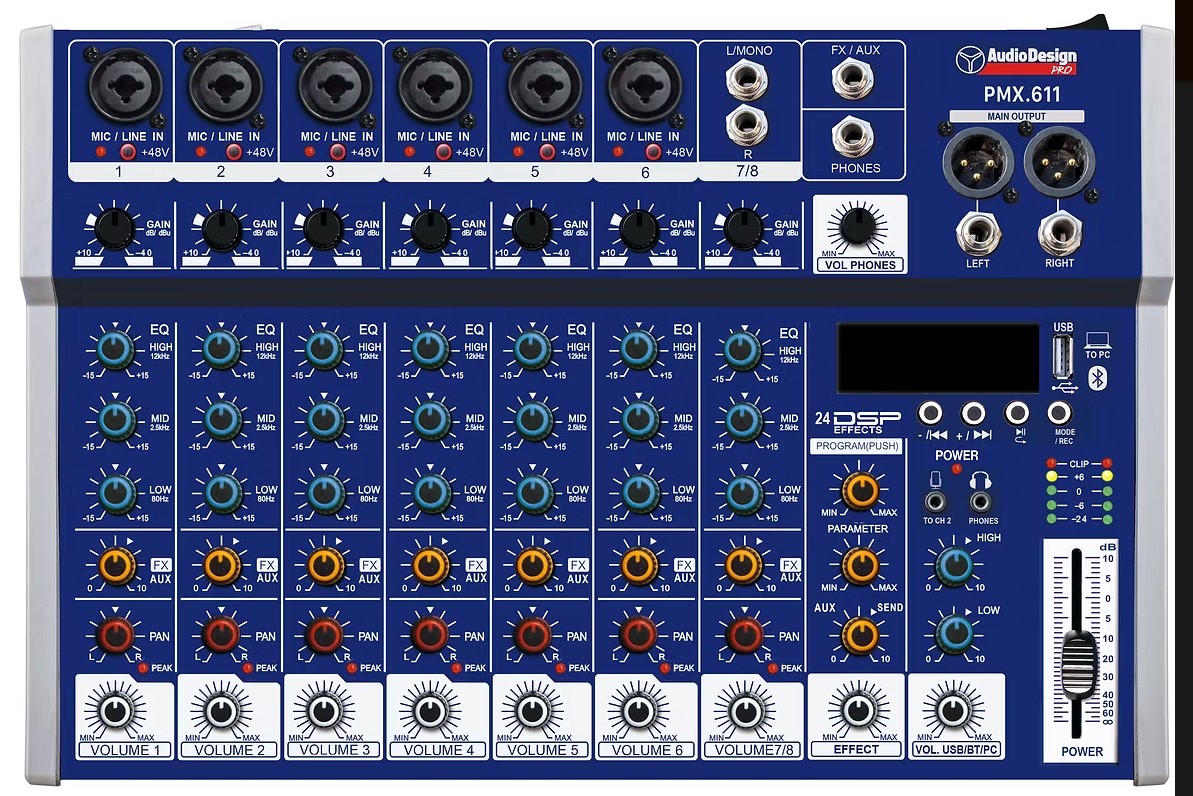Screen dimensions: 1193x796
Task: Click the USB port slot
Action: click(x=1062, y=357)
